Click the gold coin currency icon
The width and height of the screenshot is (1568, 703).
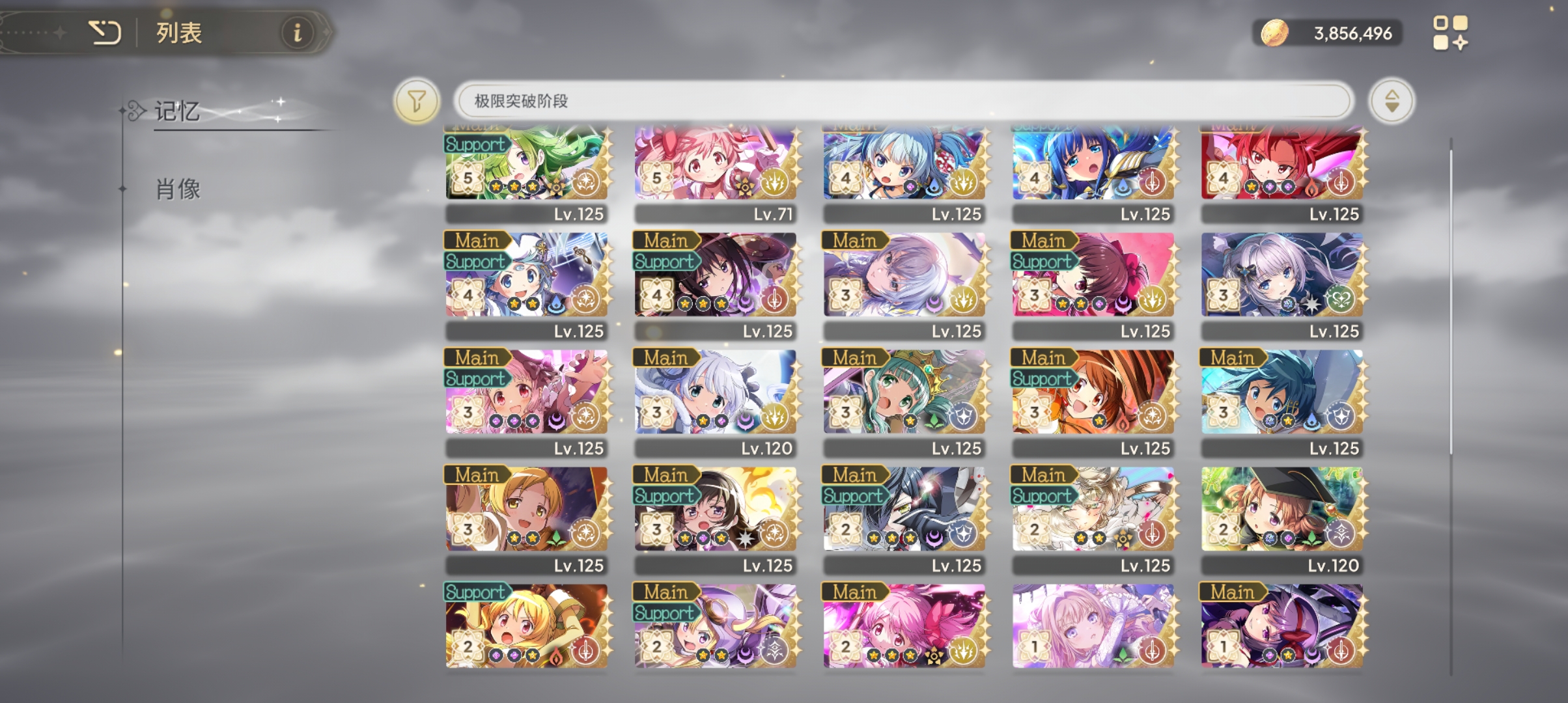(1274, 33)
